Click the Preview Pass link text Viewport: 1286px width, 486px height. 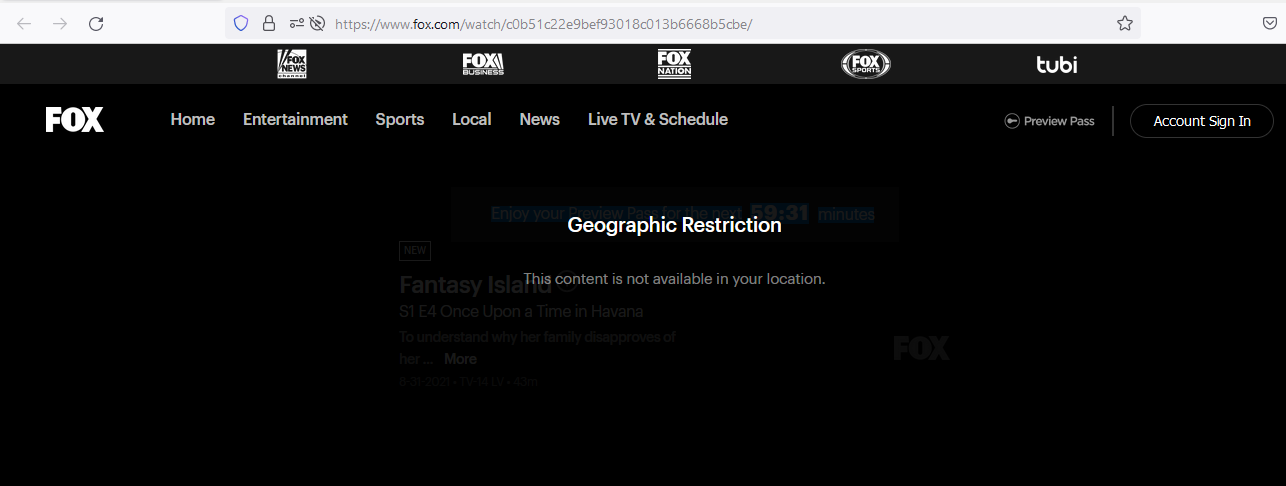(x=1059, y=121)
